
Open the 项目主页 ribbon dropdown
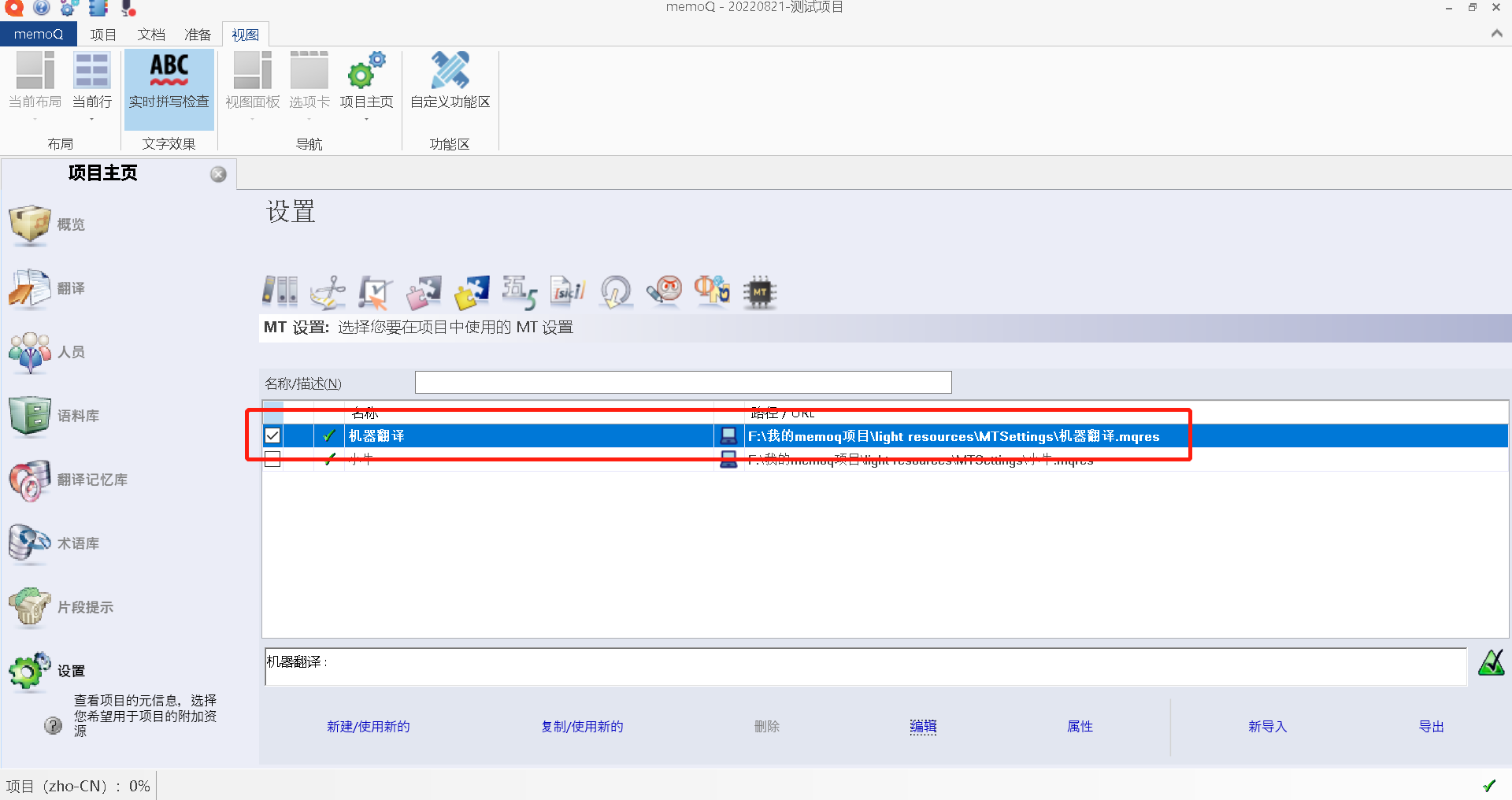click(366, 87)
